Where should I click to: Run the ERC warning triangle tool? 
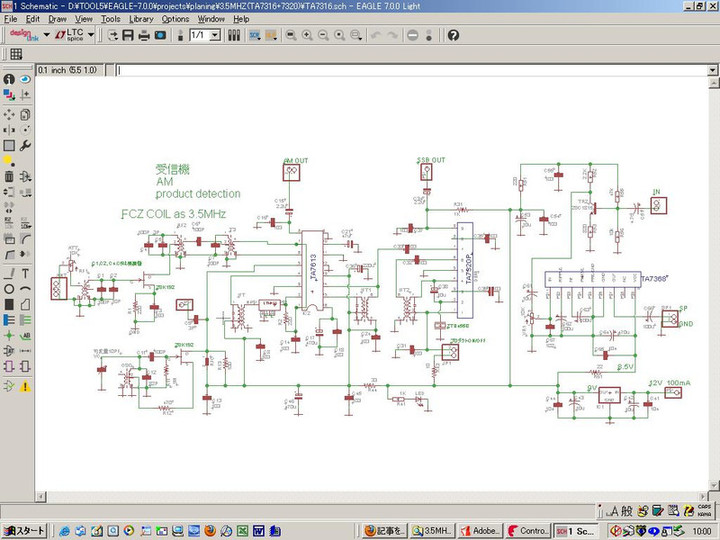click(25, 386)
